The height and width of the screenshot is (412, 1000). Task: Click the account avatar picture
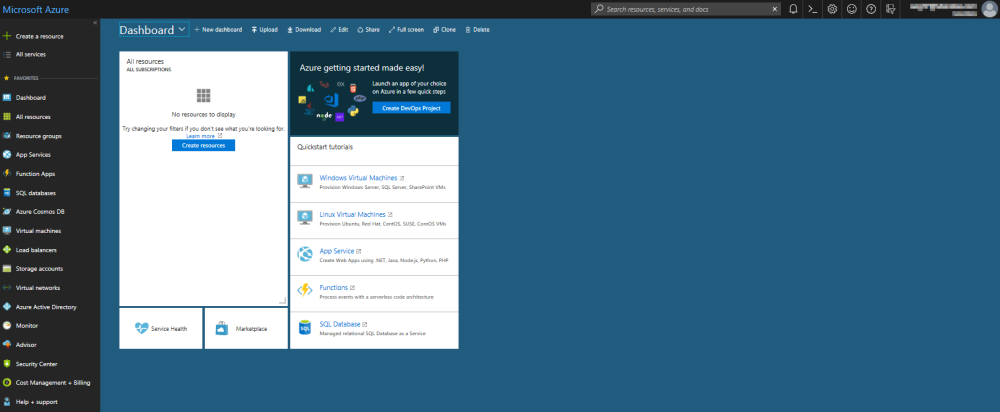pyautogui.click(x=989, y=9)
